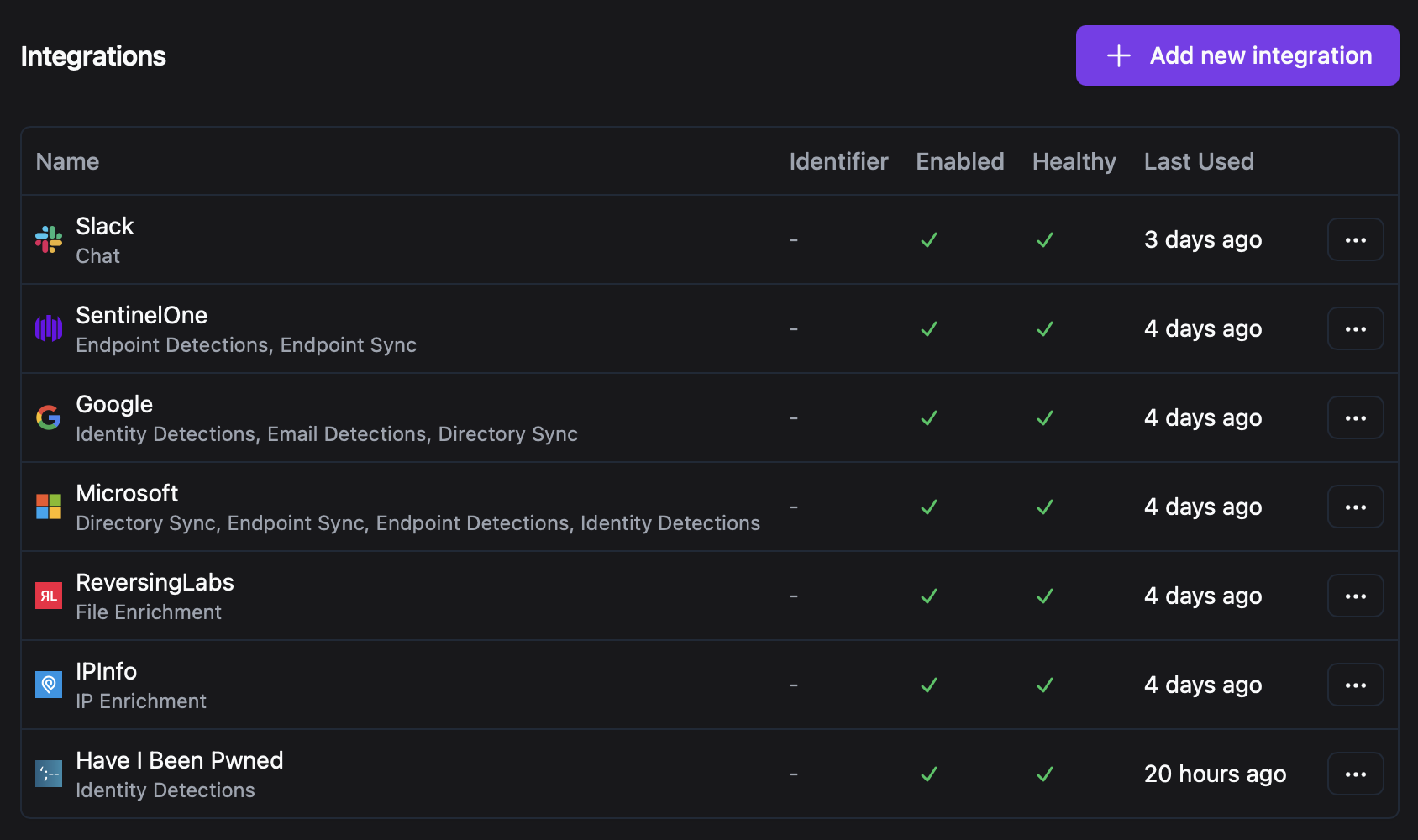Click the Name column header
The height and width of the screenshot is (840, 1418).
pyautogui.click(x=67, y=161)
